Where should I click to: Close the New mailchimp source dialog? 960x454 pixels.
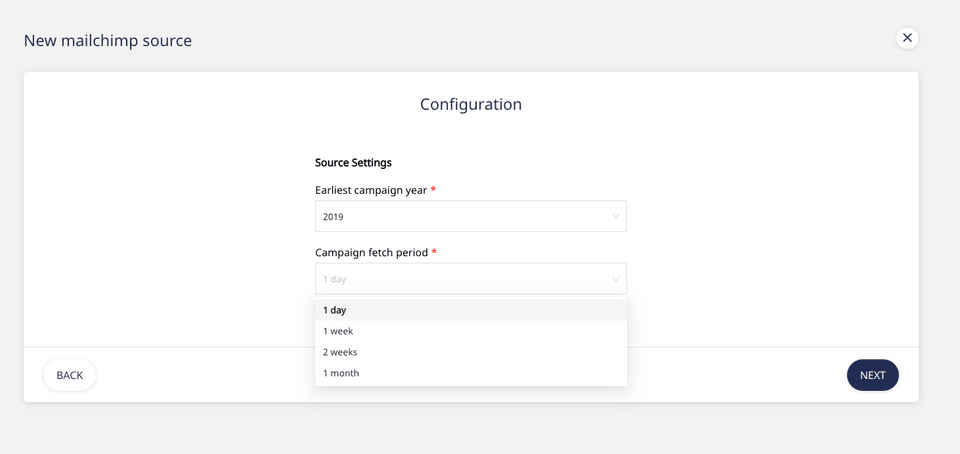click(x=907, y=38)
